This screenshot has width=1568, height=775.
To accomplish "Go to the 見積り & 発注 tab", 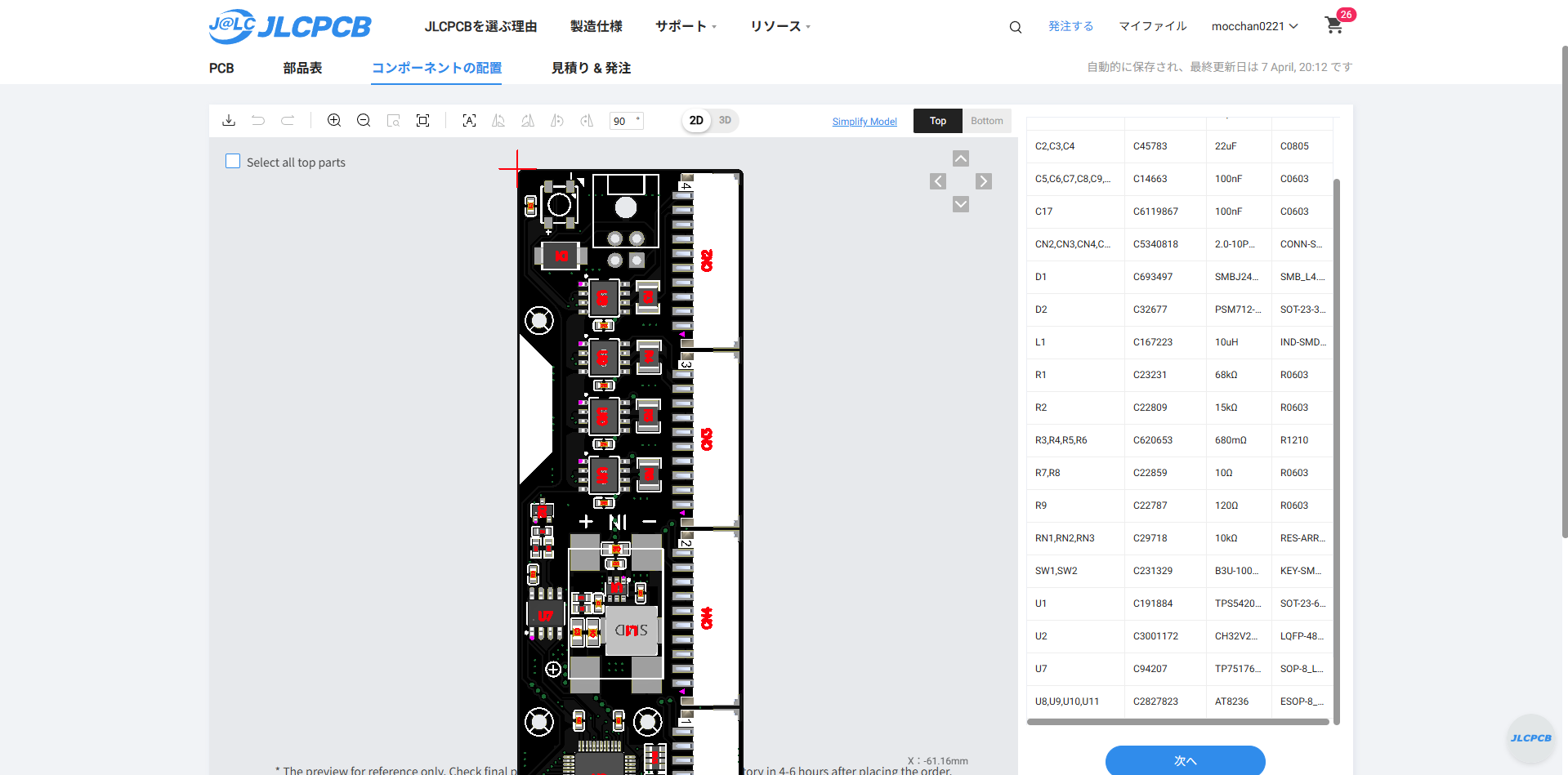I will (591, 68).
